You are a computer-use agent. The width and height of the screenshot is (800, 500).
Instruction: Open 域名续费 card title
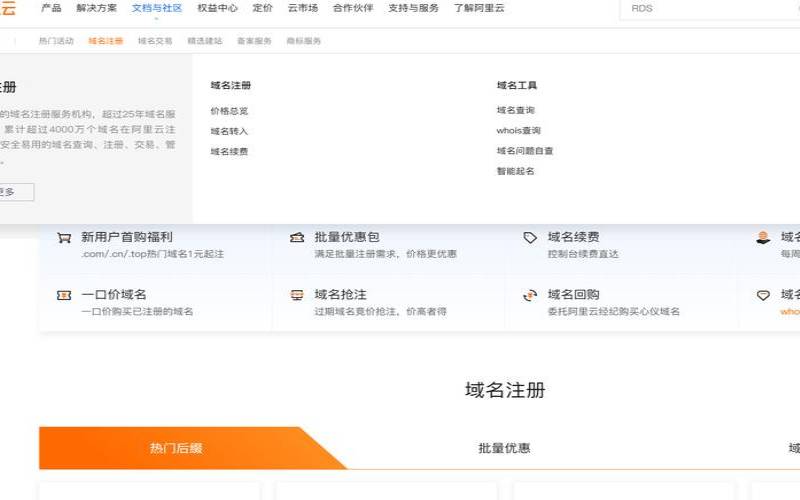click(x=573, y=237)
